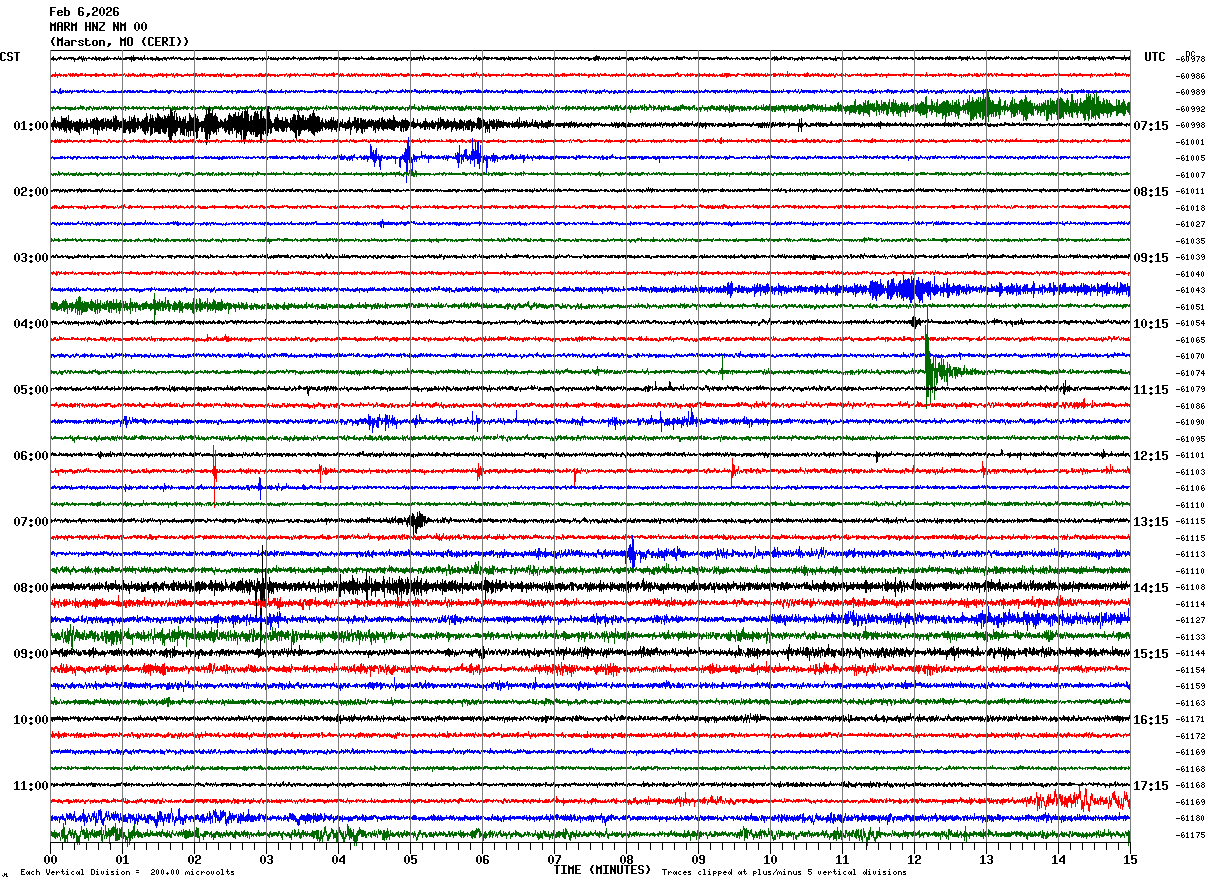This screenshot has height=886, width=1210.
Task: Click the "07:00" CST hour label
Action: pos(31,522)
